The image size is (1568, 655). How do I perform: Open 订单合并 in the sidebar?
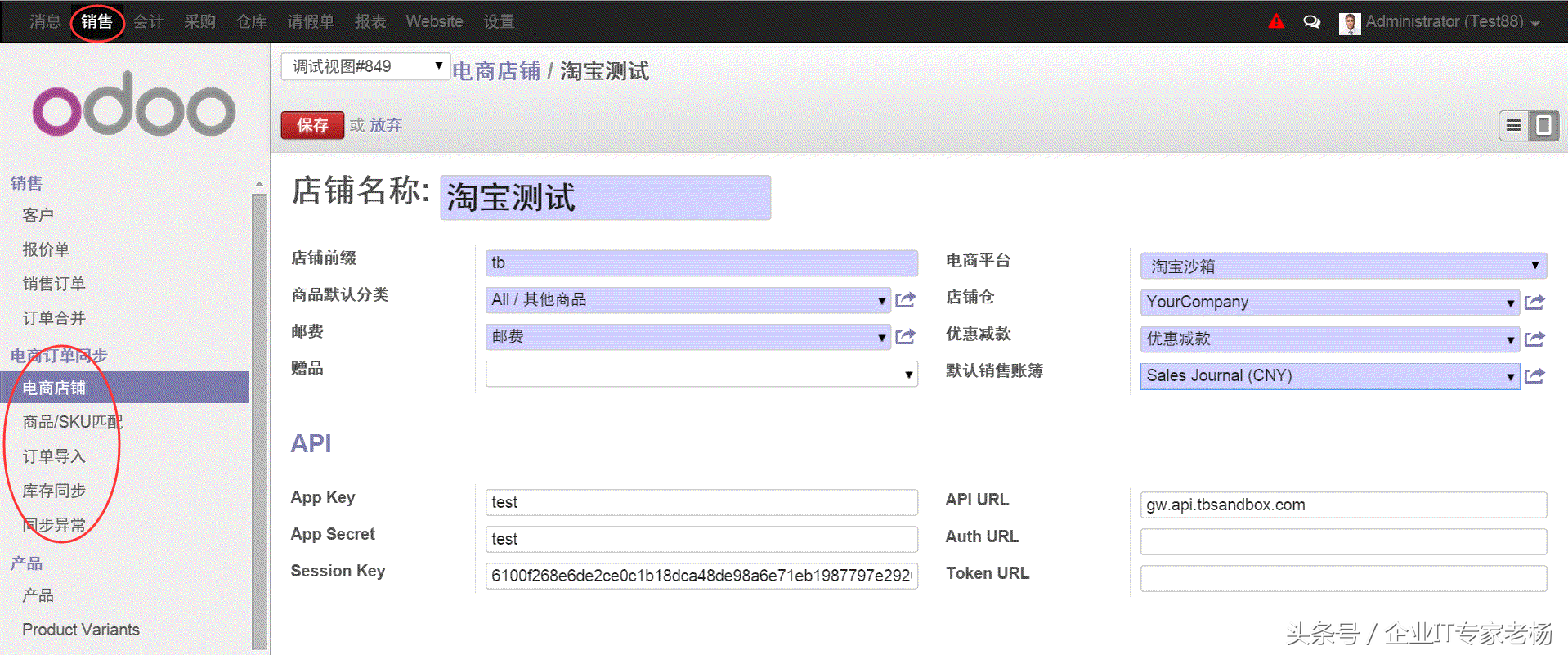click(x=54, y=318)
